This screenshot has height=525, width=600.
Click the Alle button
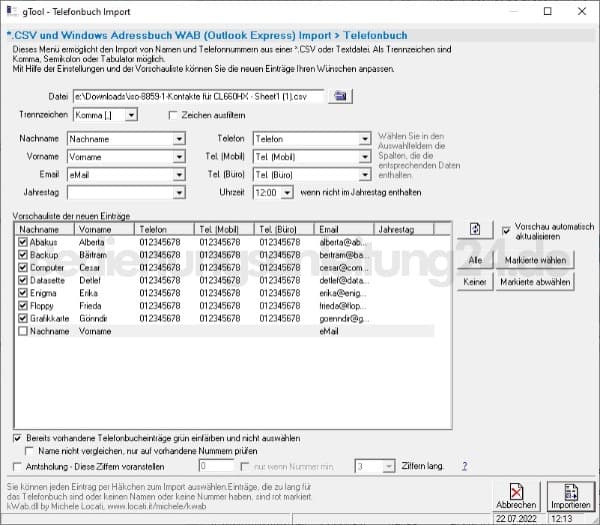(475, 260)
